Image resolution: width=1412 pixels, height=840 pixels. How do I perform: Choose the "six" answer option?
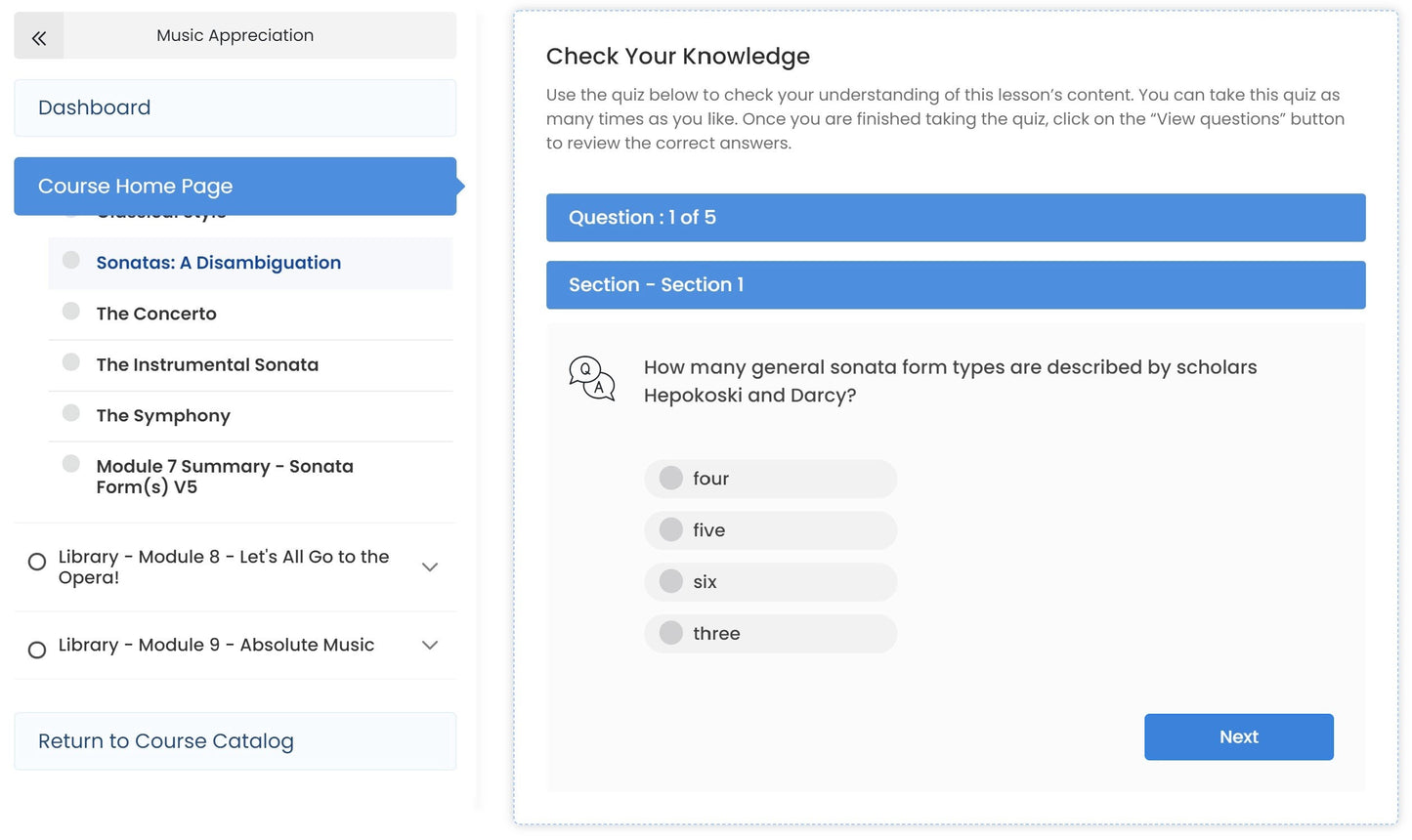point(671,582)
